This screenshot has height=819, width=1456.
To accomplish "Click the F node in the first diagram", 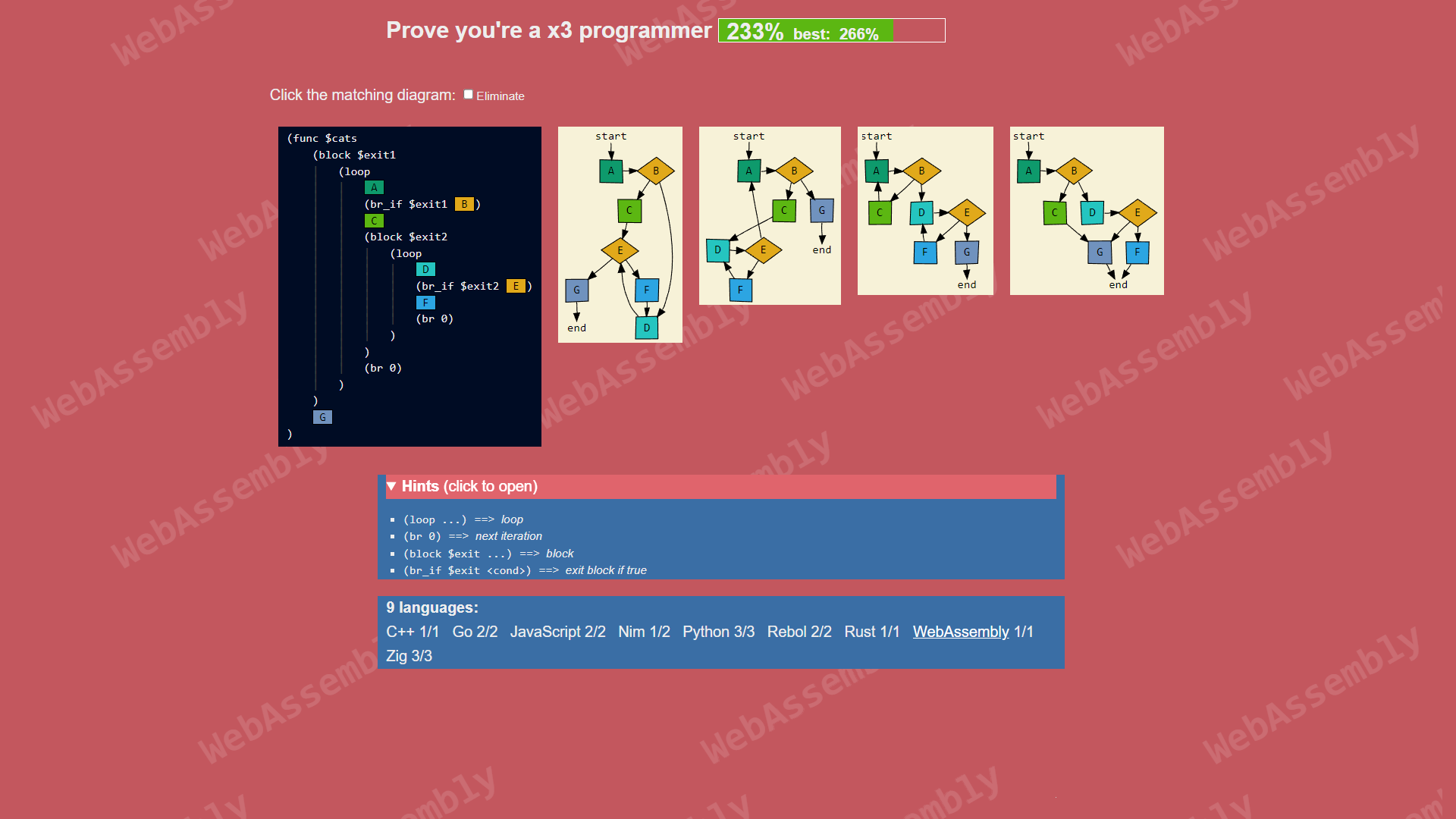I will pyautogui.click(x=645, y=290).
